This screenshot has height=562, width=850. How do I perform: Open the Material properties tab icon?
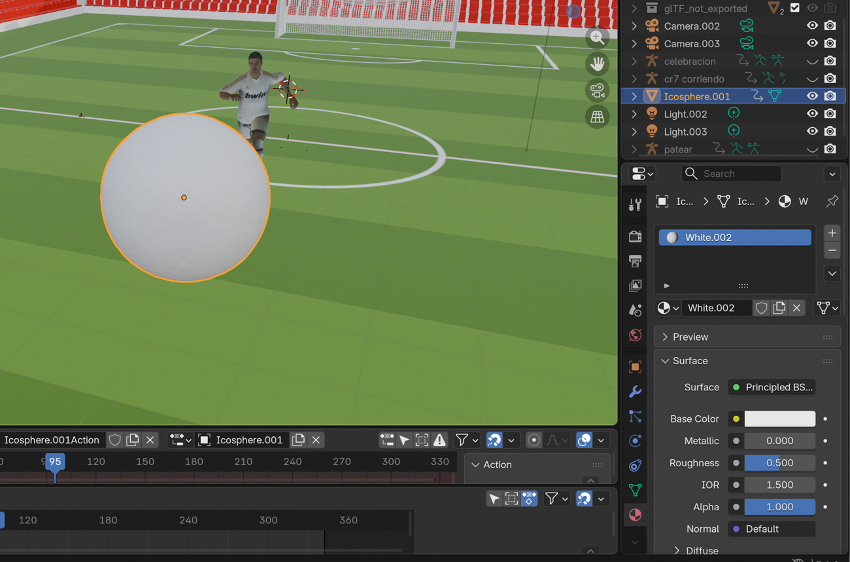(x=635, y=514)
